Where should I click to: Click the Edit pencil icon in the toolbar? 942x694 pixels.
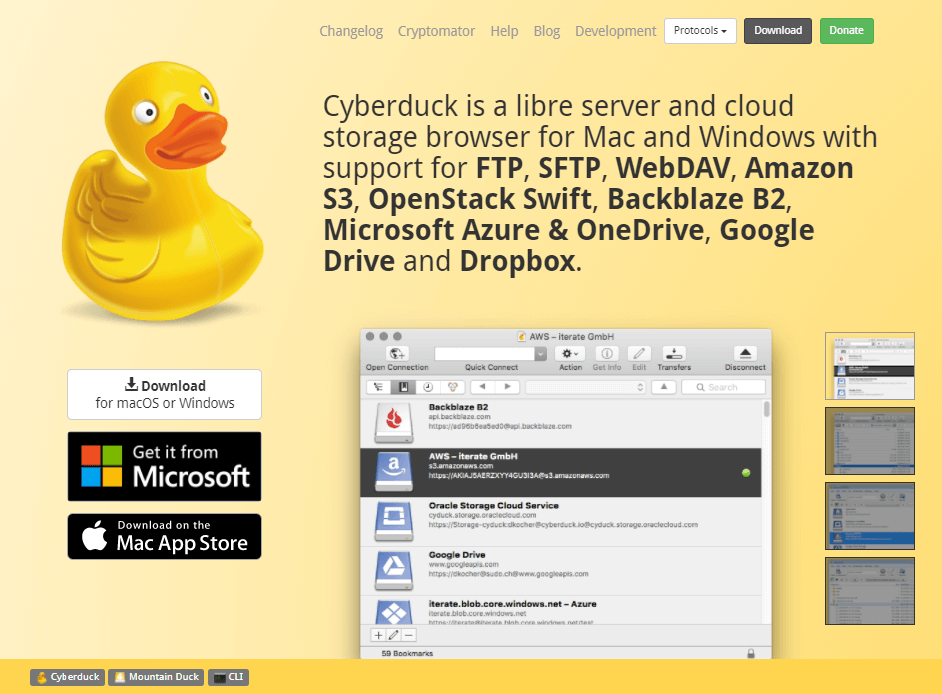[x=639, y=352]
